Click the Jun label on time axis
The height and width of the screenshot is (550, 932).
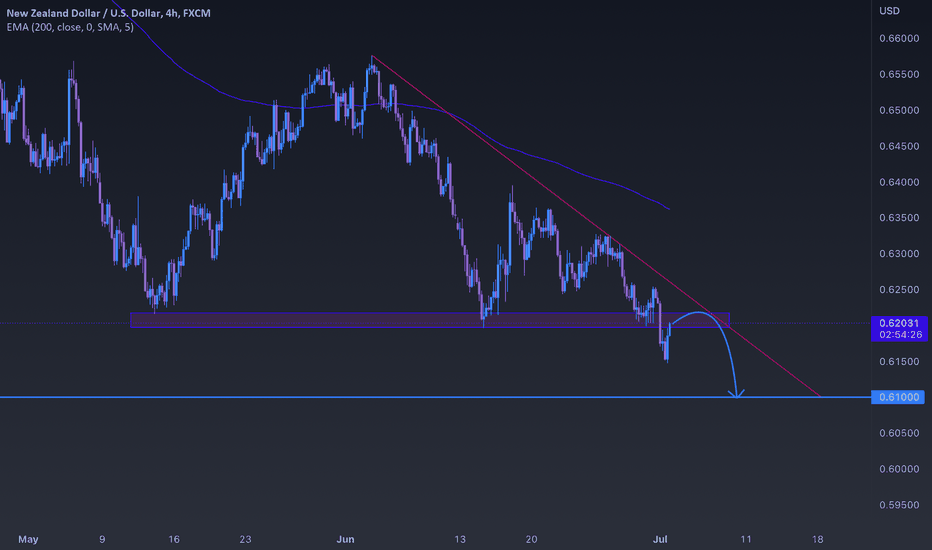tap(345, 539)
